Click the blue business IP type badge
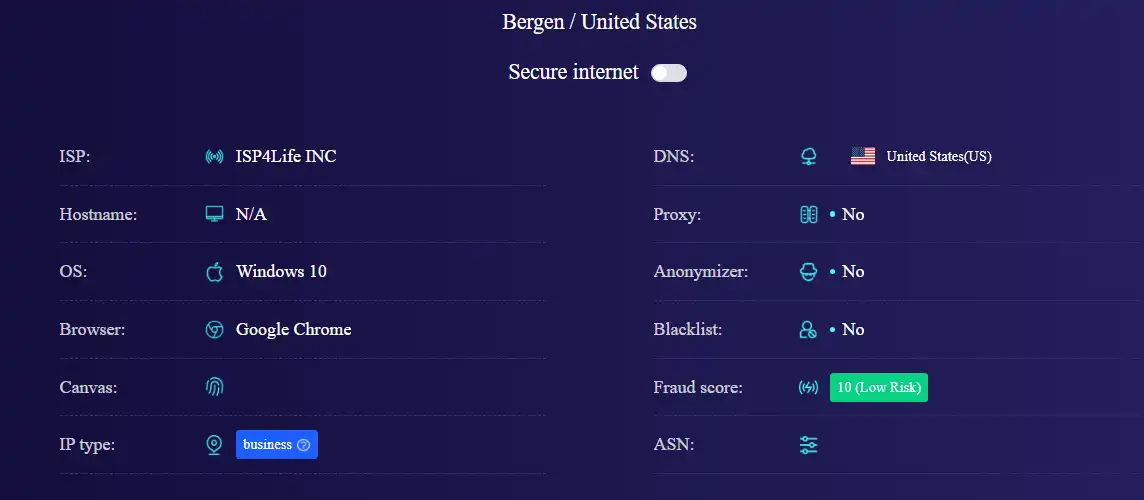 pos(277,445)
